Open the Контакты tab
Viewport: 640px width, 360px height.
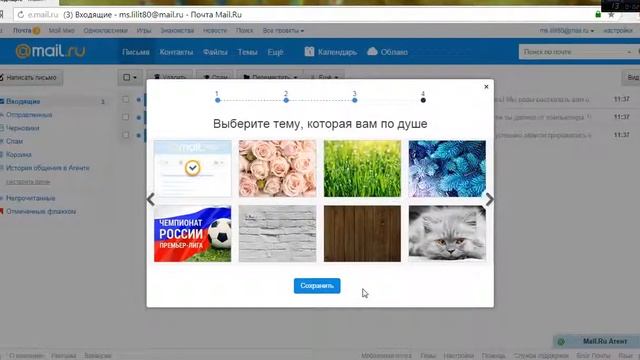(x=176, y=52)
